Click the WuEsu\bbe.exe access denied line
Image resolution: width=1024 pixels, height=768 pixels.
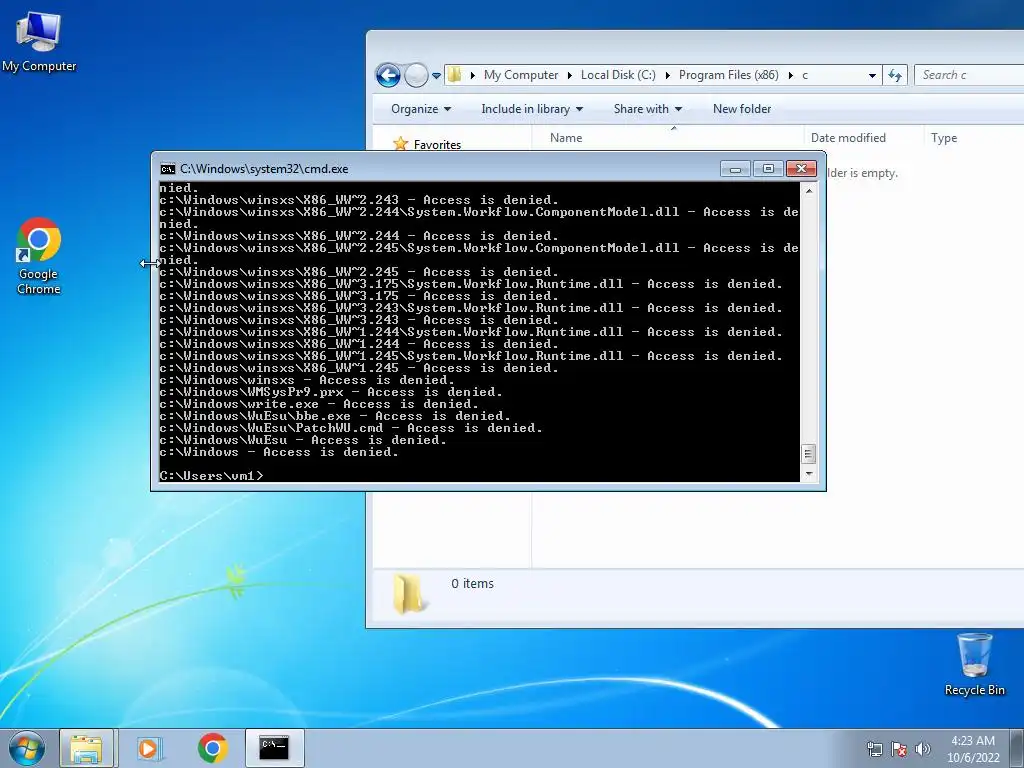tap(335, 416)
